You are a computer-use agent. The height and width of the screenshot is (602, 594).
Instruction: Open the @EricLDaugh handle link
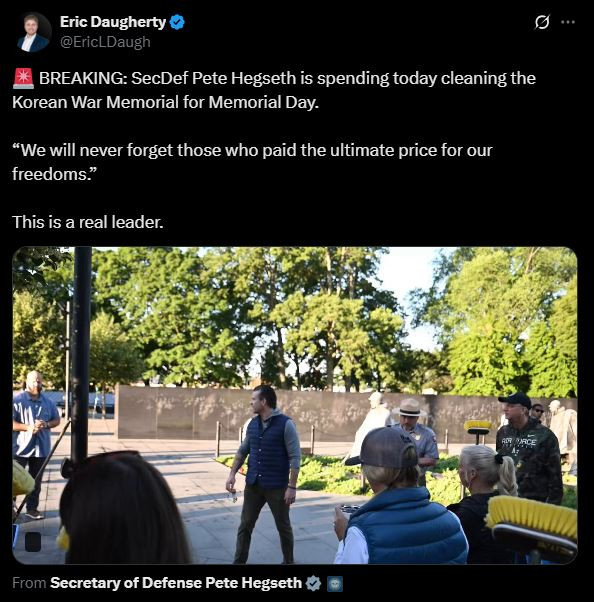(x=105, y=41)
